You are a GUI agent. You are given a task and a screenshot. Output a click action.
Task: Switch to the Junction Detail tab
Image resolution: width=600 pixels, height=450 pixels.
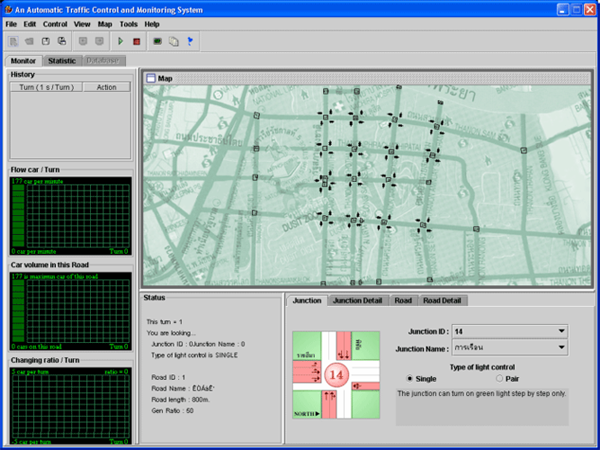(x=356, y=300)
